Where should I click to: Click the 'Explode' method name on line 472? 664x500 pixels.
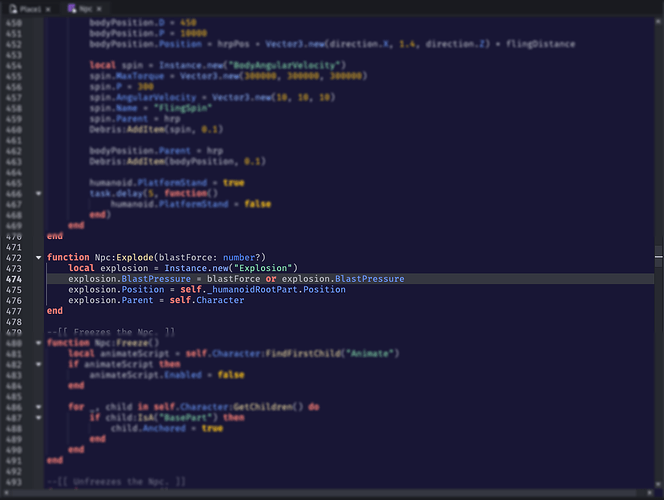tap(135, 257)
